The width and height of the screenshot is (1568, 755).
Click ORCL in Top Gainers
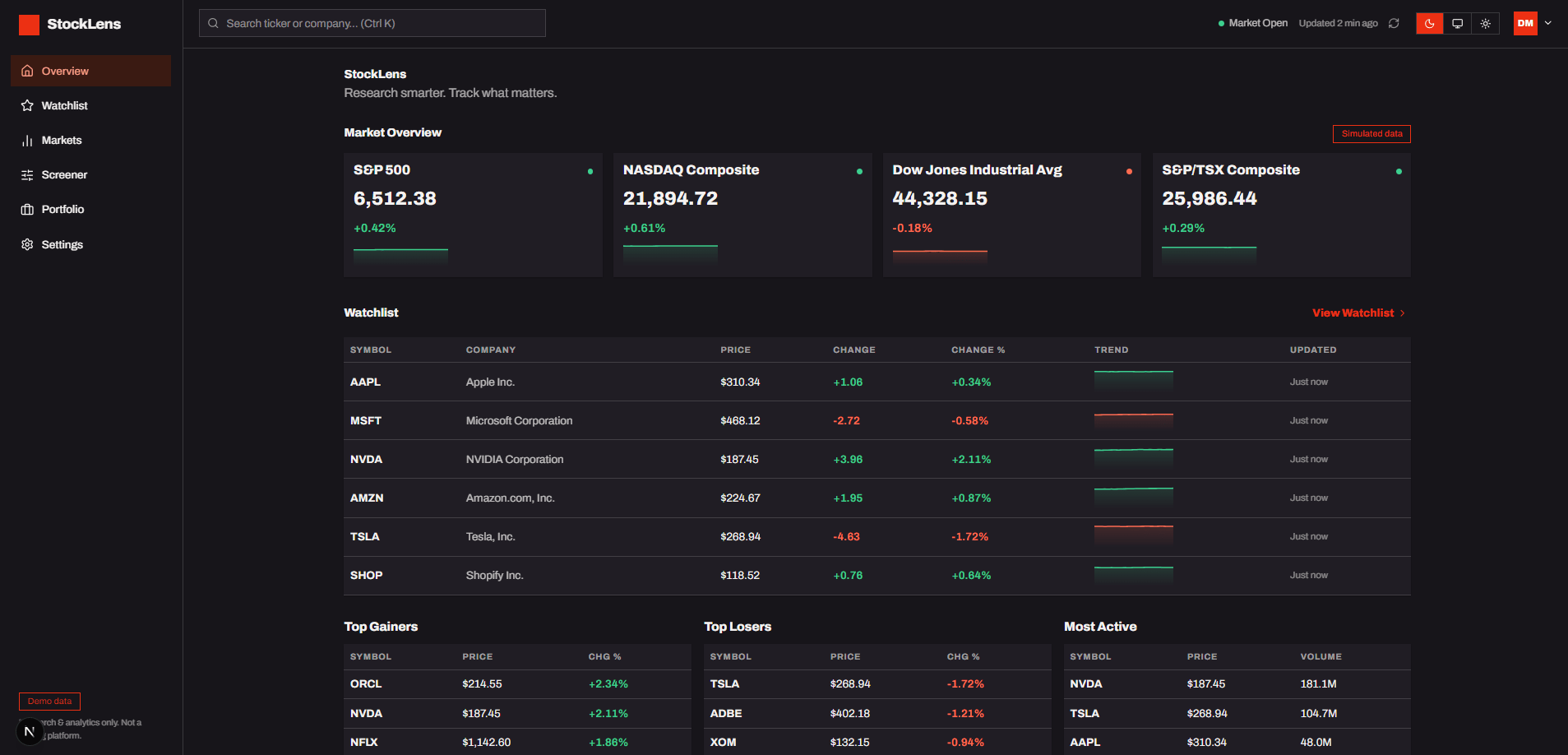[x=366, y=684]
